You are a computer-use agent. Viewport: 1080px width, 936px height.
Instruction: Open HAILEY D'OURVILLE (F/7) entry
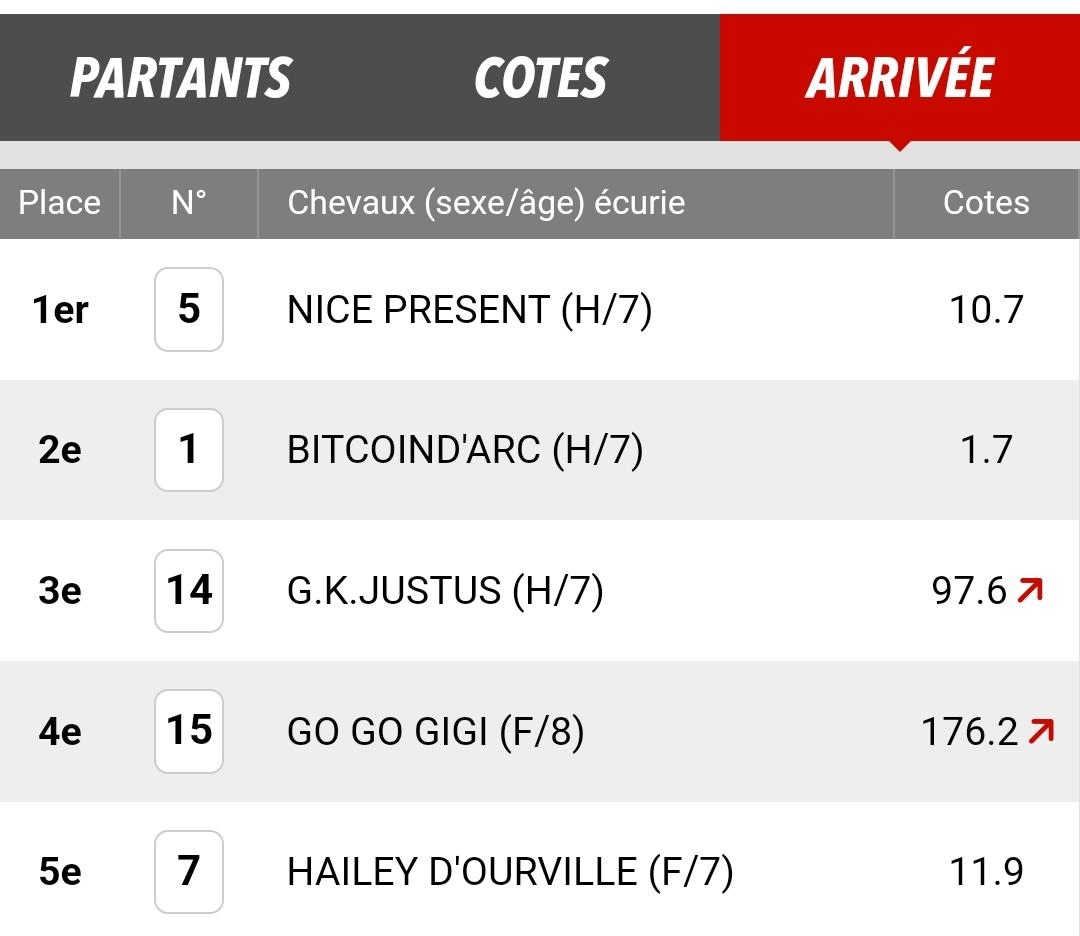(510, 872)
